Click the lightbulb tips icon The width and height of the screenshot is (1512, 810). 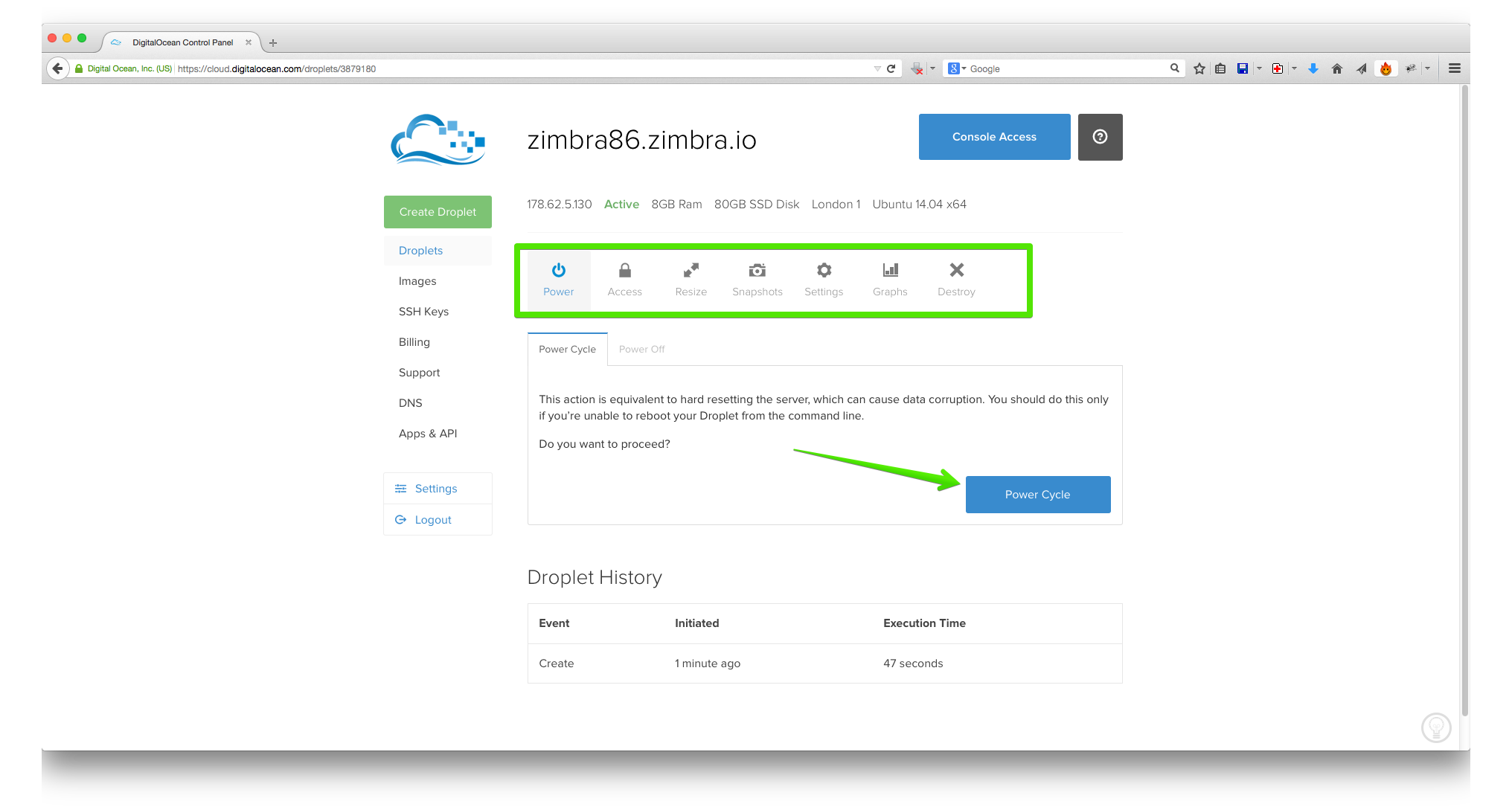(1436, 727)
